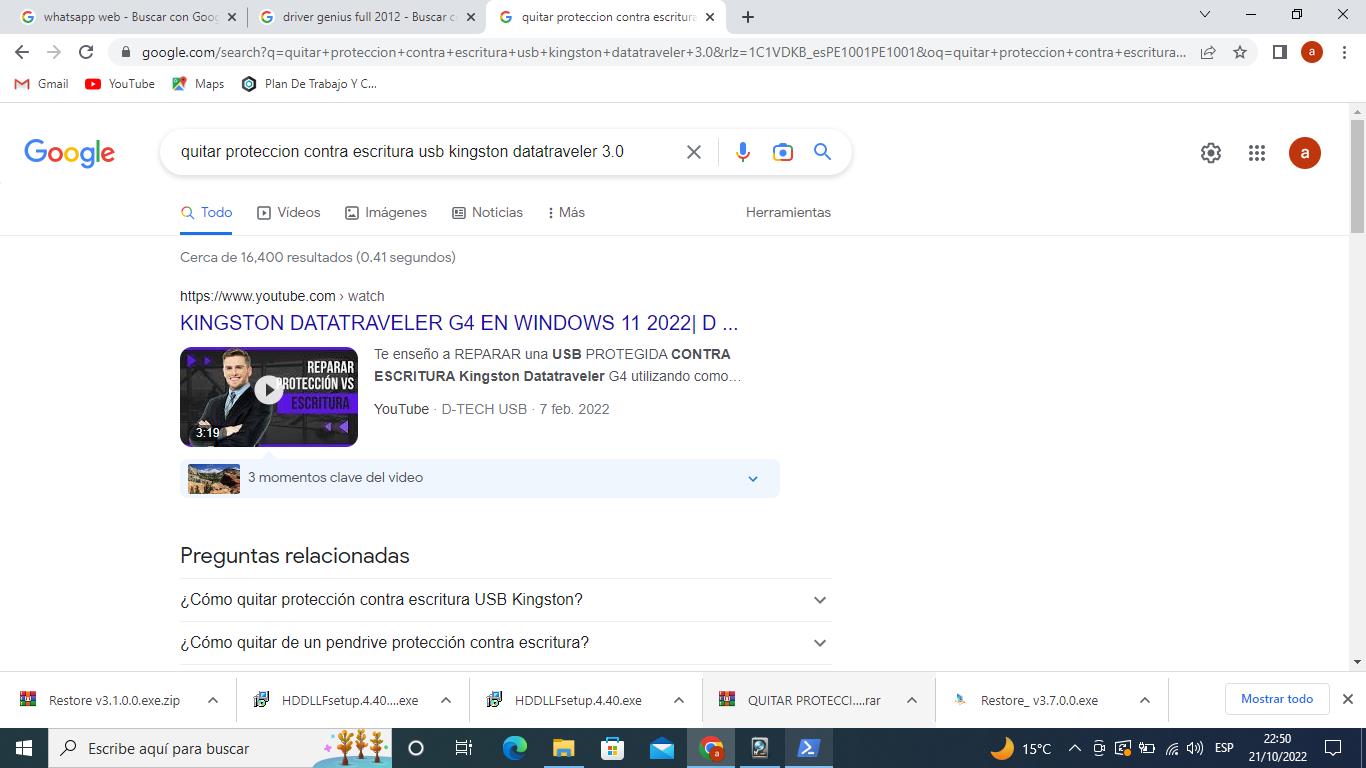
Task: Click the blue search magnifier button
Action: pos(822,152)
